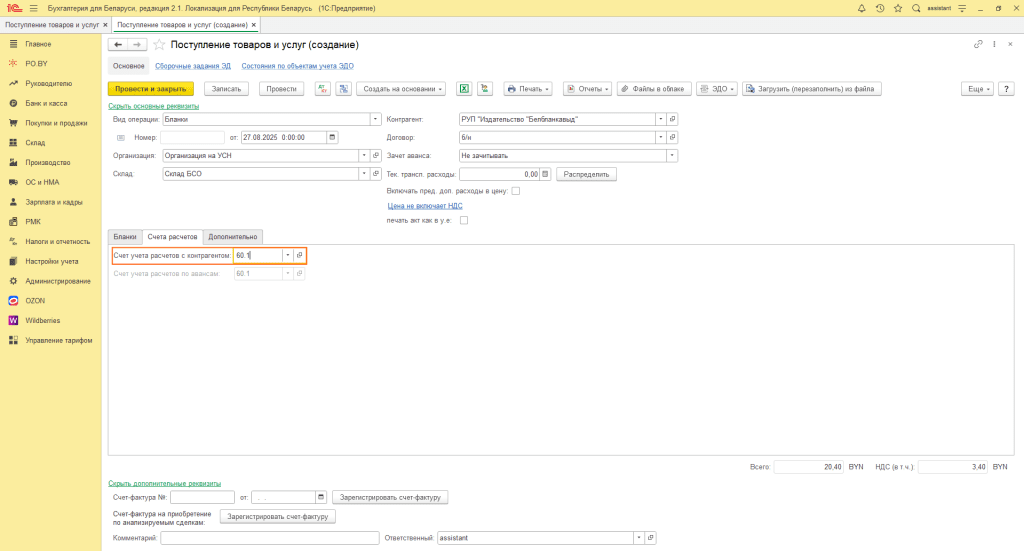Screen dimensions: 1024x551
Task: Expand Ответственный dropdown
Action: (638, 538)
